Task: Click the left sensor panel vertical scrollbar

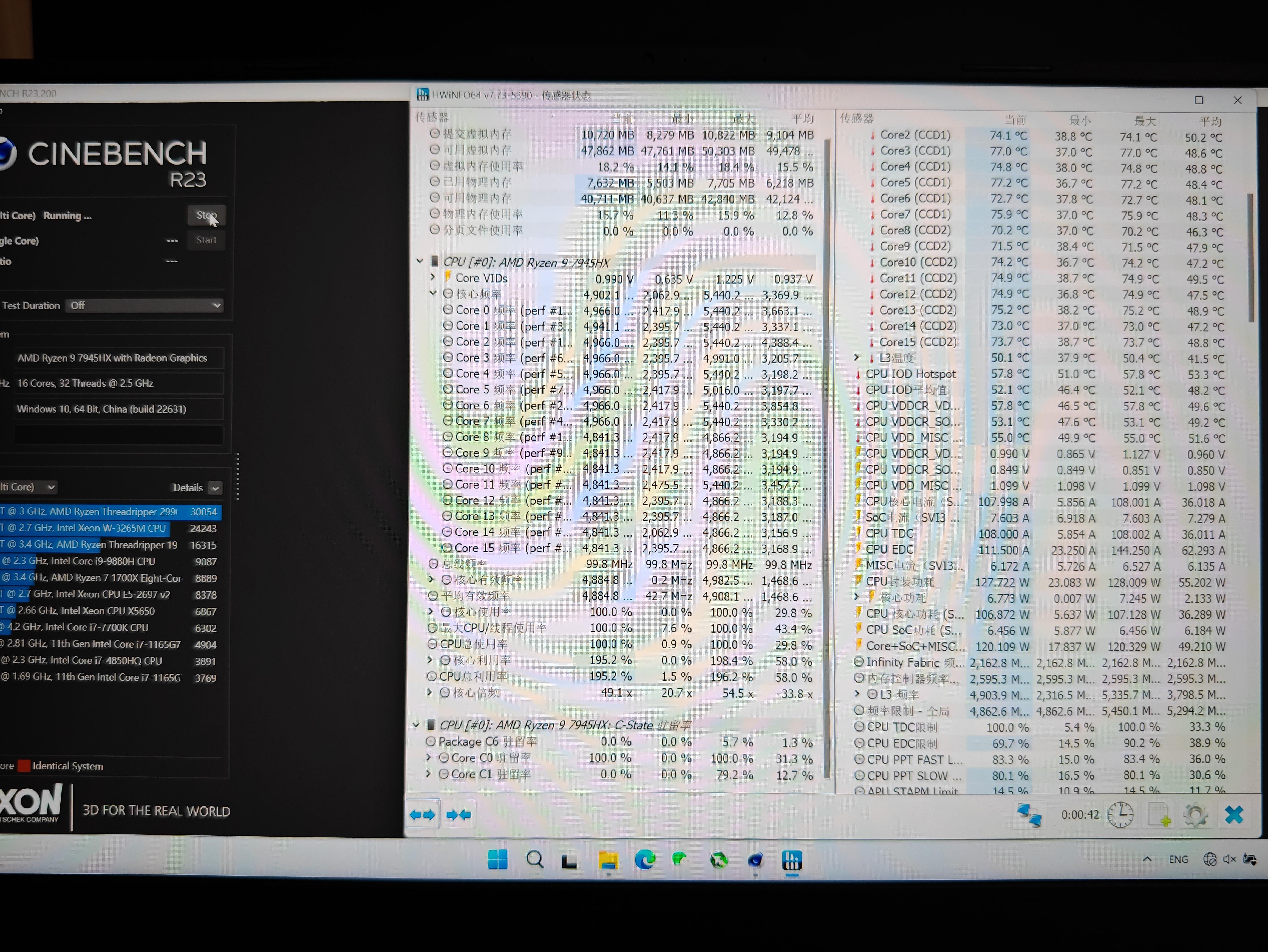Action: coord(827,458)
